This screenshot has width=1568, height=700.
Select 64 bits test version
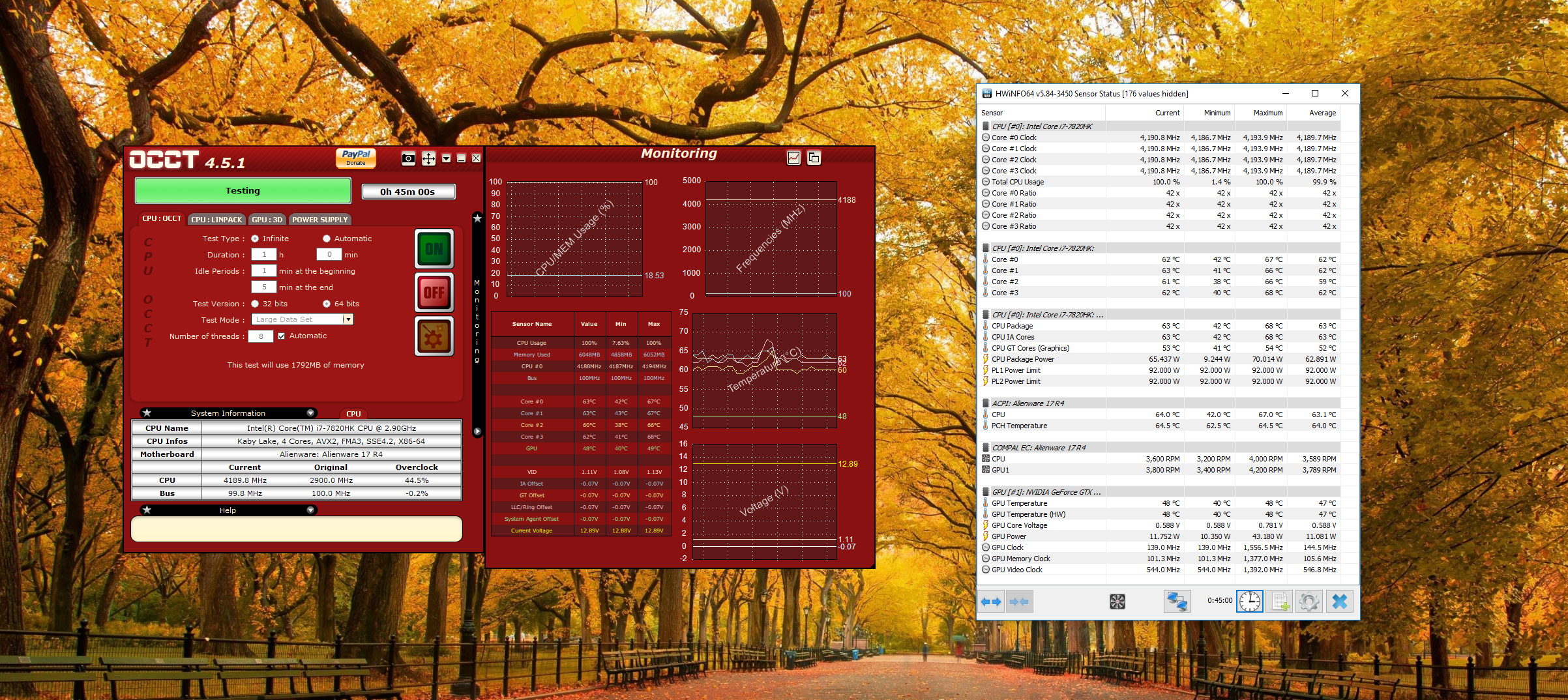pyautogui.click(x=327, y=304)
